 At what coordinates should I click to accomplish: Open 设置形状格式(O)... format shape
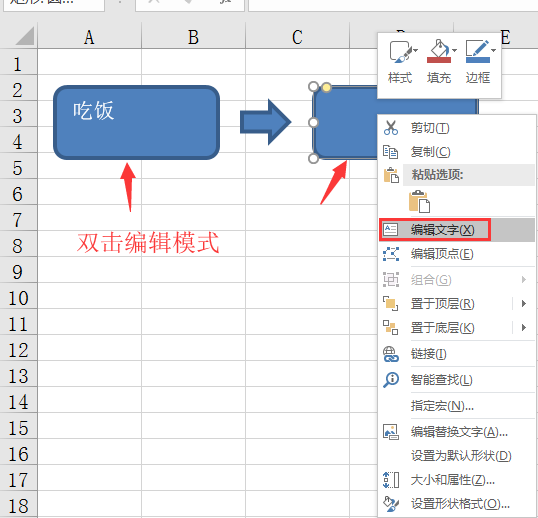coord(457,504)
